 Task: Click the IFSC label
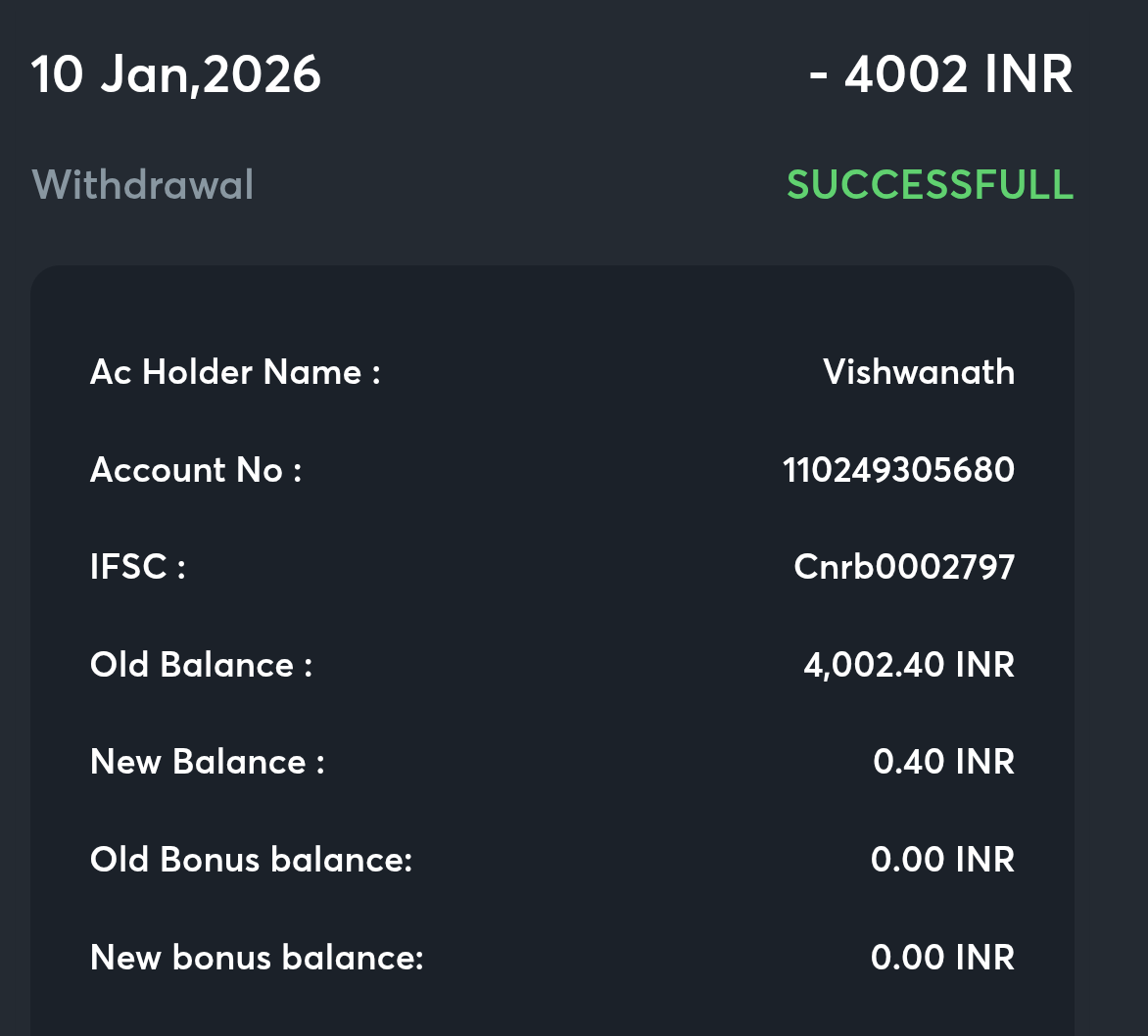tap(138, 567)
